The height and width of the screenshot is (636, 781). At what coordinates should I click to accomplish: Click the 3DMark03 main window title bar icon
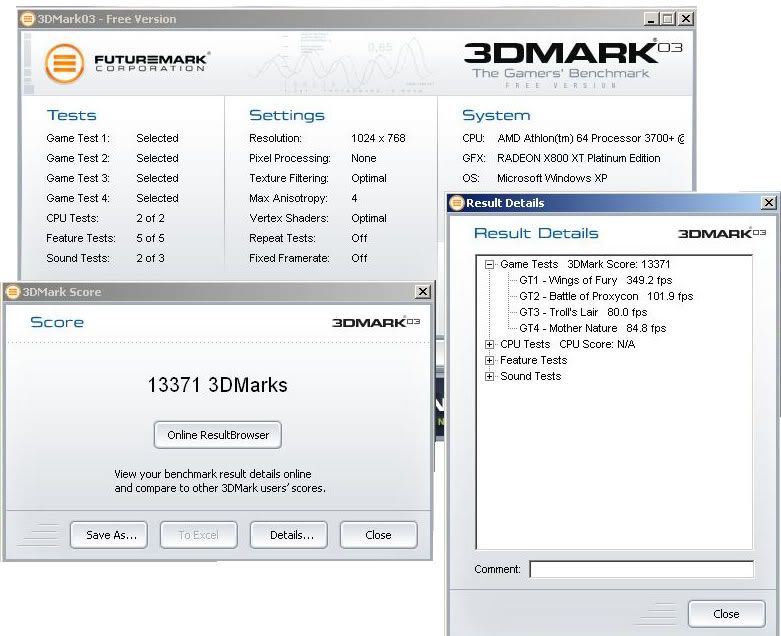(27, 19)
